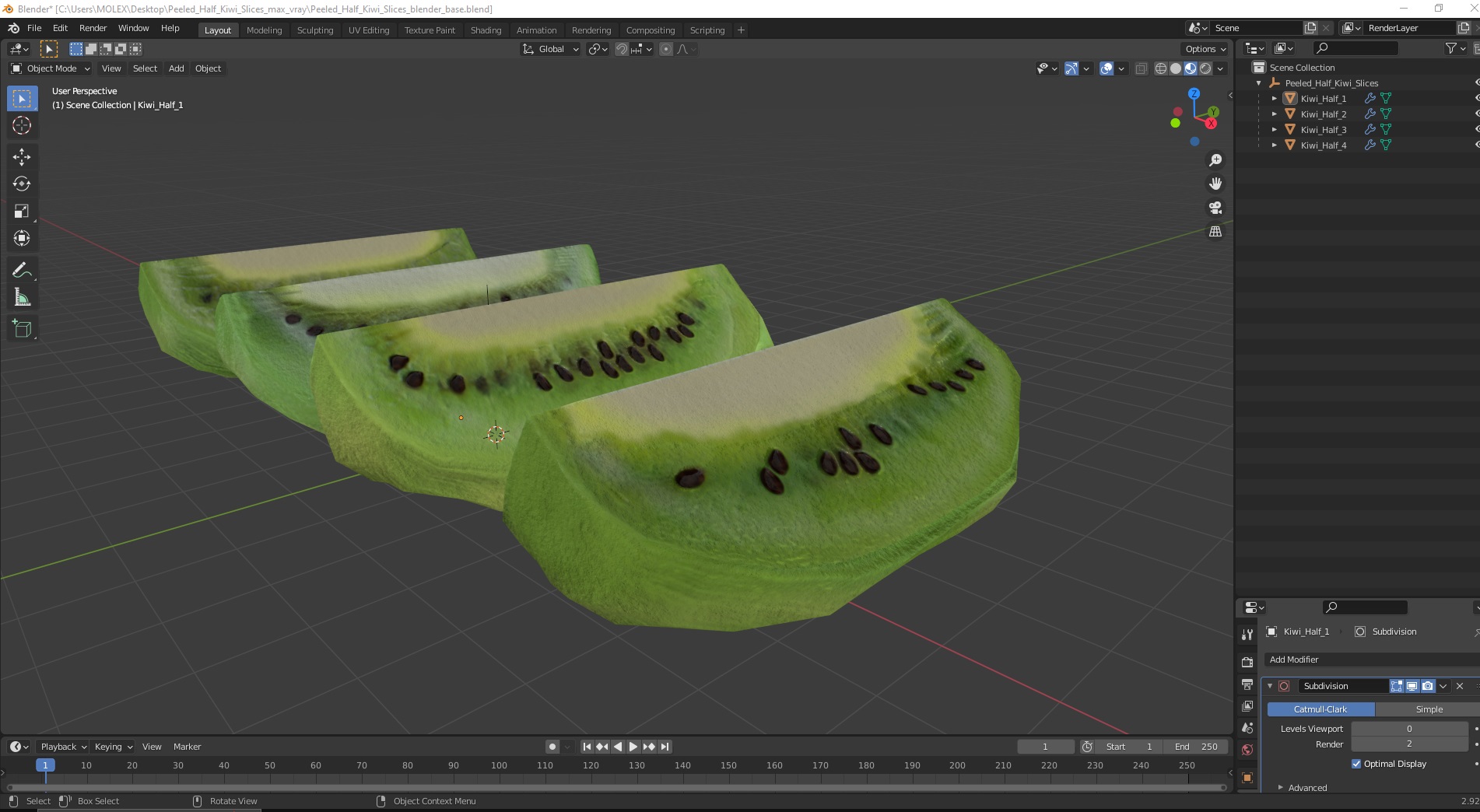Toggle snapping magnet

pyautogui.click(x=622, y=49)
